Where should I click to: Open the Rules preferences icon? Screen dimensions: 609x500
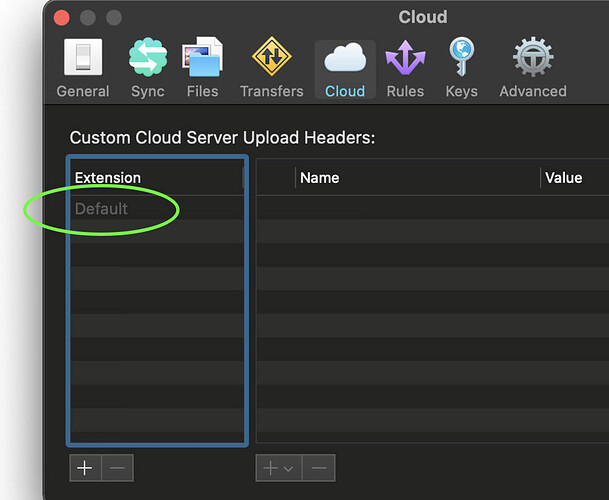click(405, 57)
